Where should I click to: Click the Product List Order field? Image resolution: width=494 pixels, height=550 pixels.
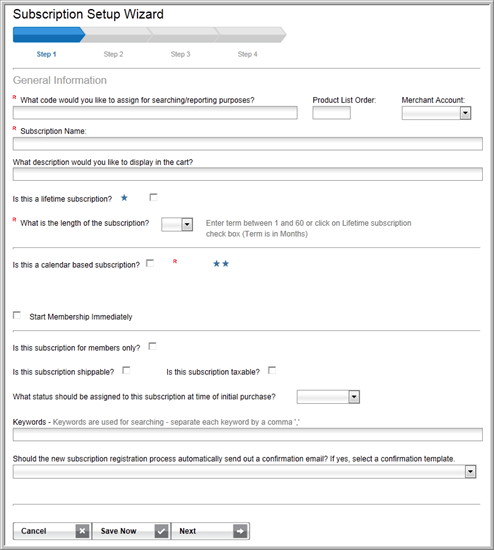332,113
